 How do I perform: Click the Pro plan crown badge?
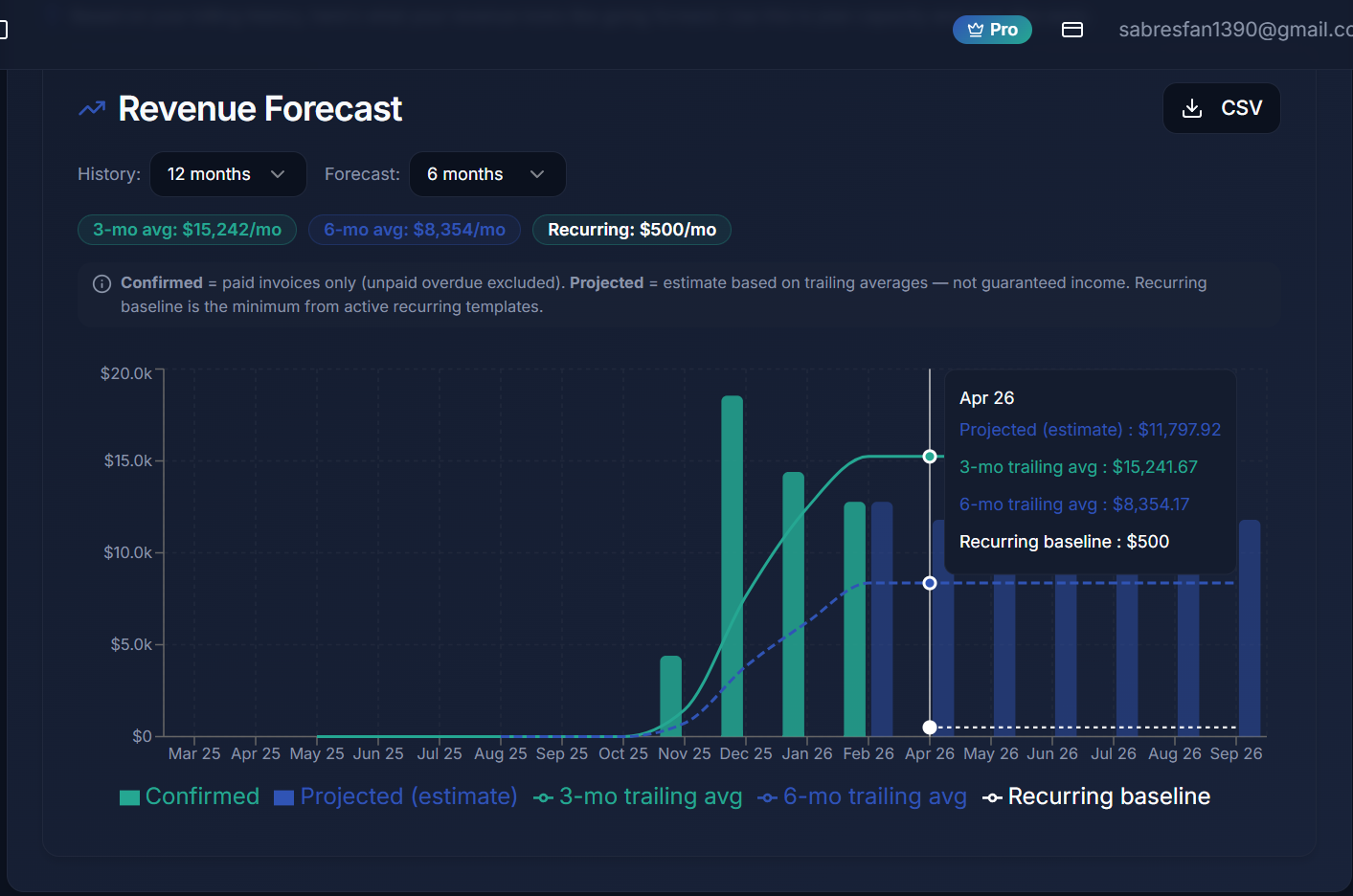(x=992, y=30)
